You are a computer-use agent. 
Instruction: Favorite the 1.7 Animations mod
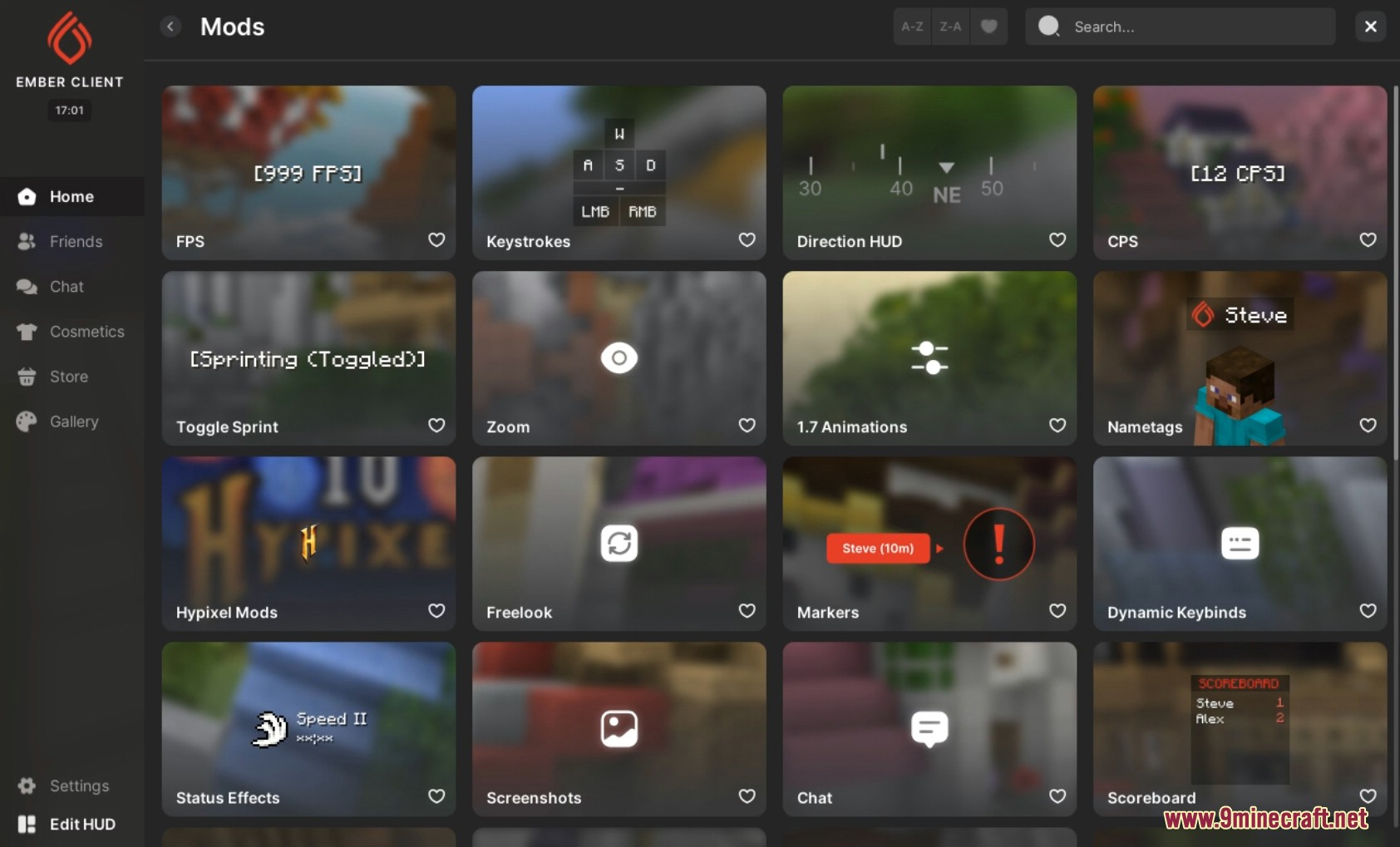[x=1057, y=426]
